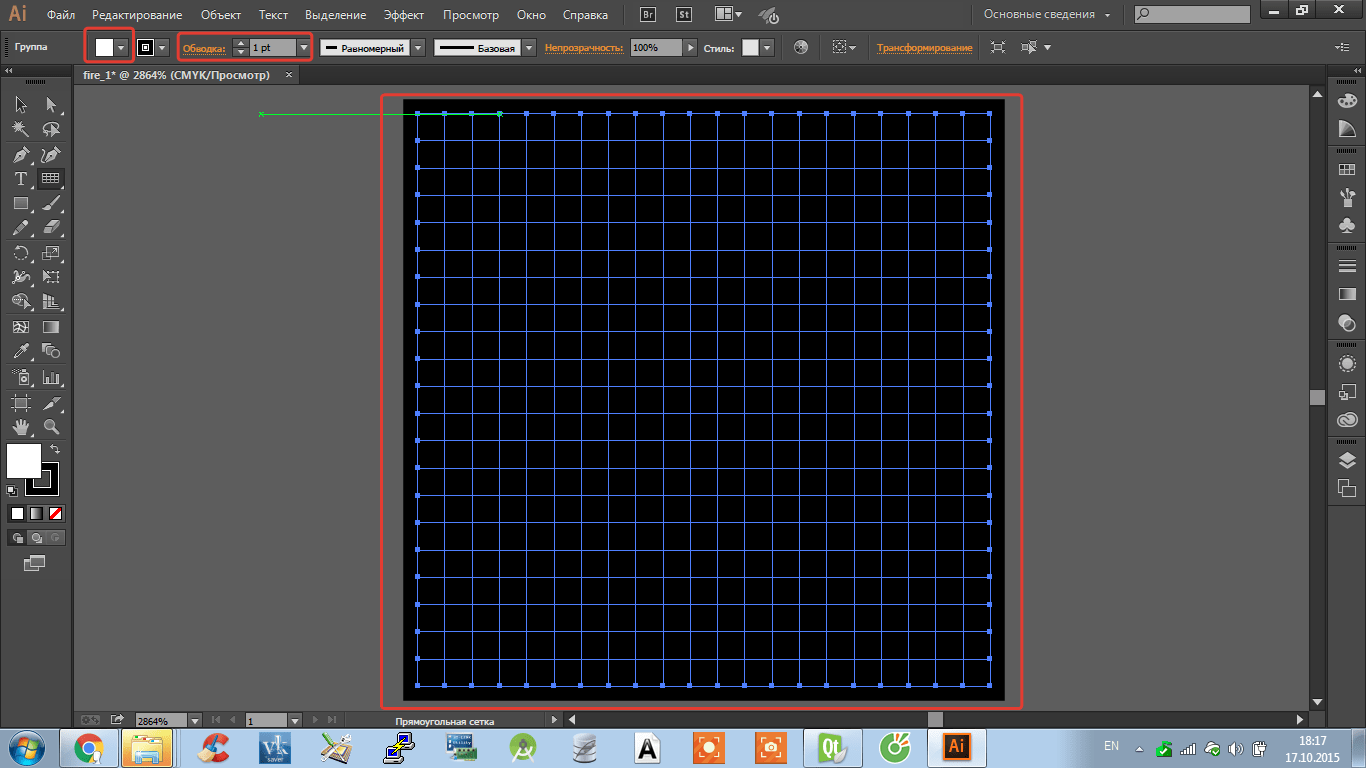
Task: Select the Eraser tool
Action: click(51, 228)
